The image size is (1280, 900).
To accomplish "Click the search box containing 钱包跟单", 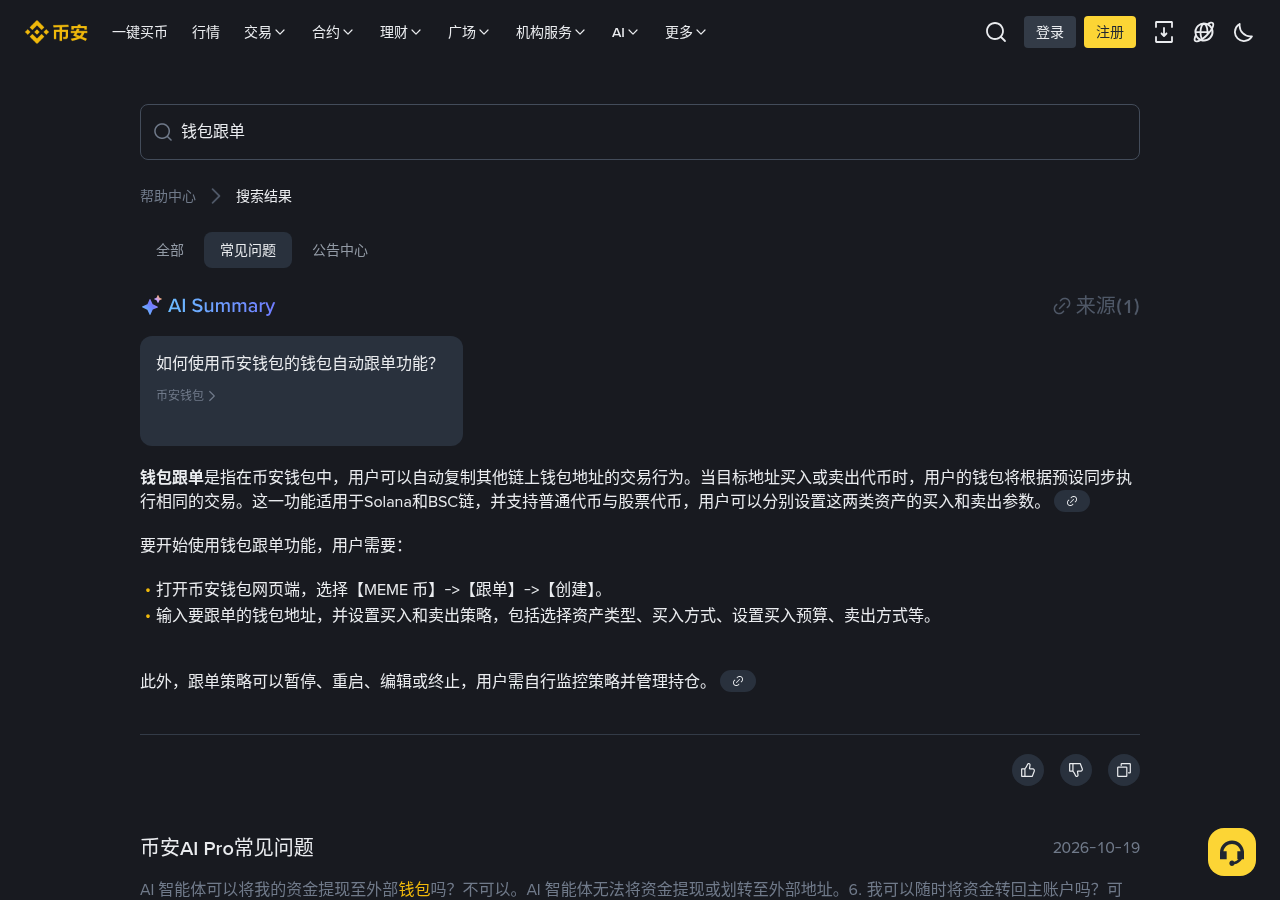I will pos(640,132).
